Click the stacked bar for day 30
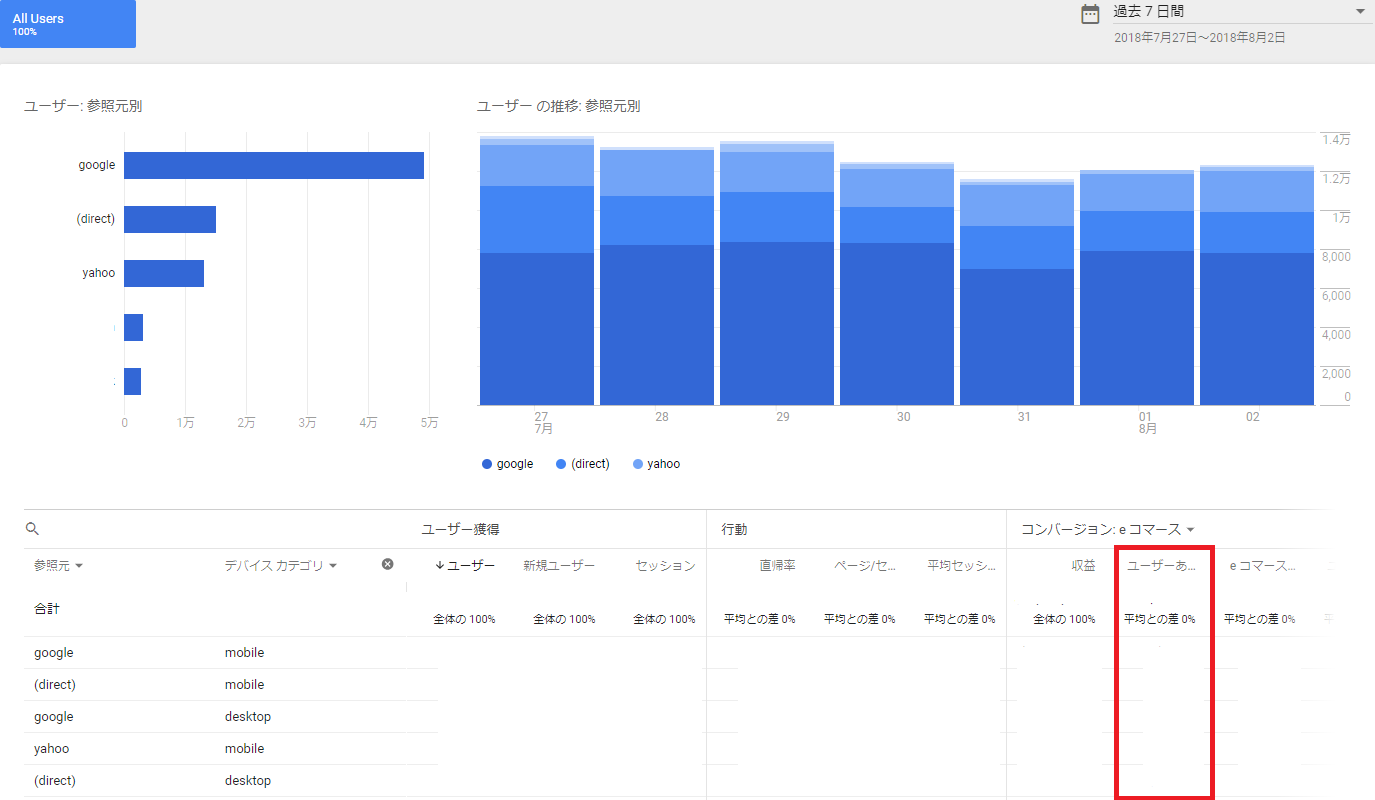Viewport: 1375px width, 800px height. point(897,283)
